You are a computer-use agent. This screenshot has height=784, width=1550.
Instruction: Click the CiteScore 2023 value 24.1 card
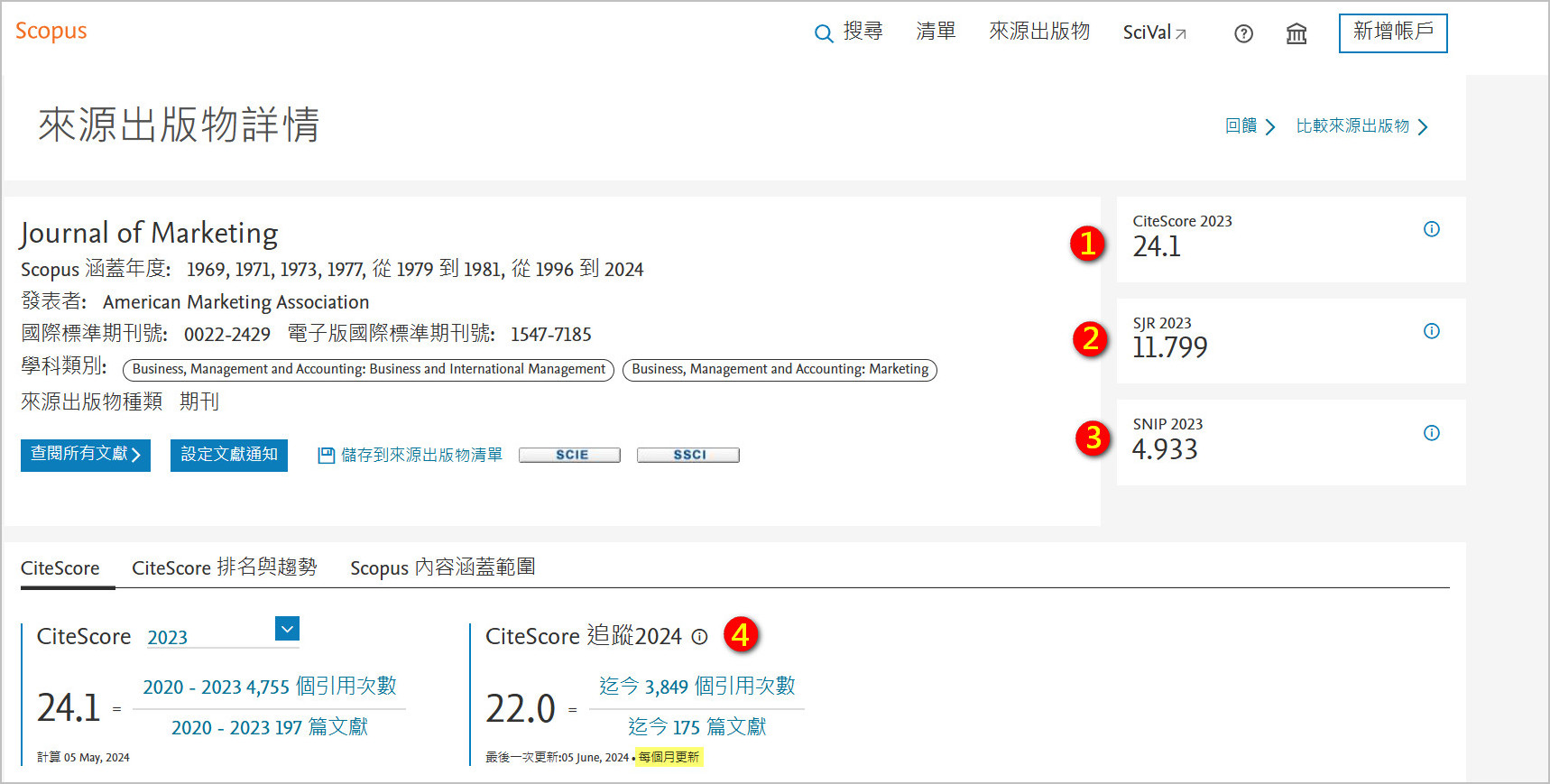(1291, 239)
